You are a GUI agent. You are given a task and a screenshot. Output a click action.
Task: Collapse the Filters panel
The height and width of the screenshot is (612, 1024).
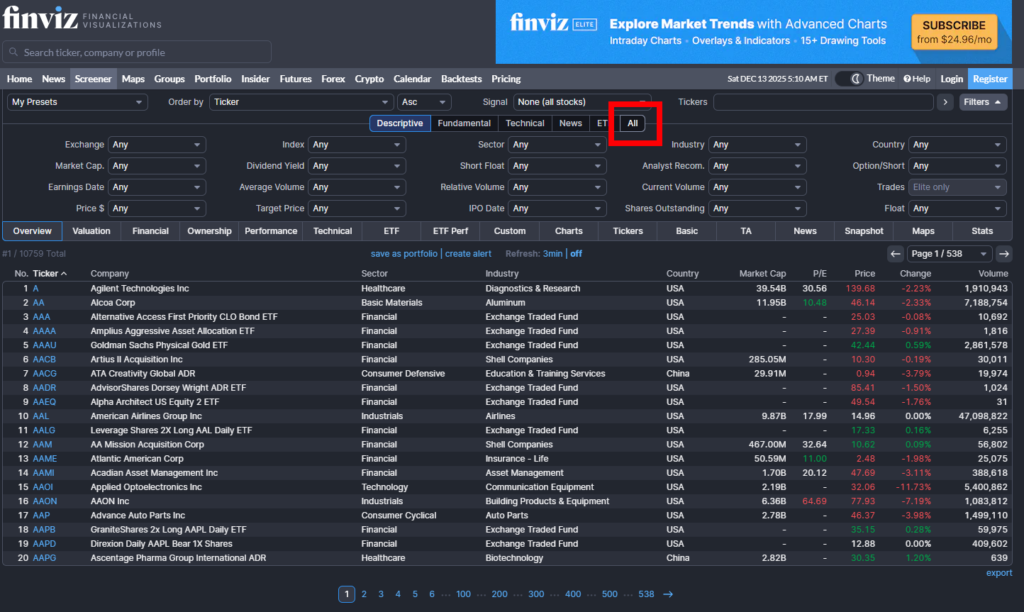point(983,102)
